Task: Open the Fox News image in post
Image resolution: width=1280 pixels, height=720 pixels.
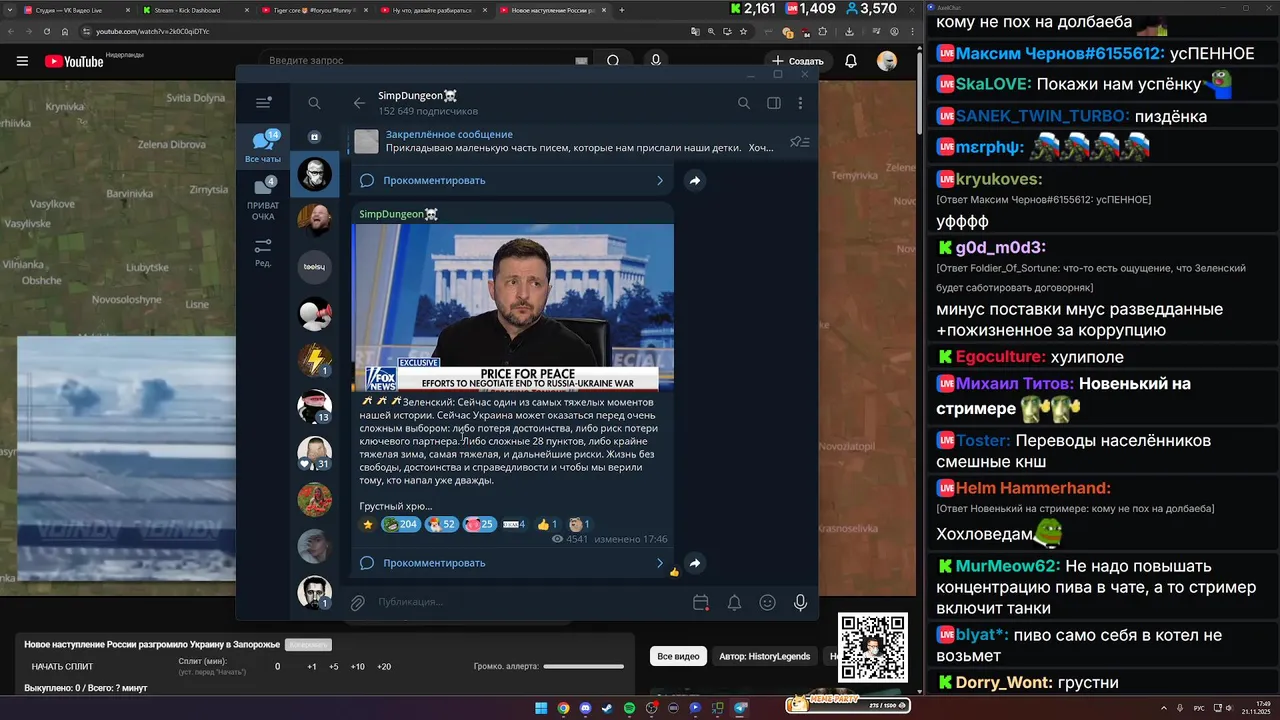Action: click(513, 307)
